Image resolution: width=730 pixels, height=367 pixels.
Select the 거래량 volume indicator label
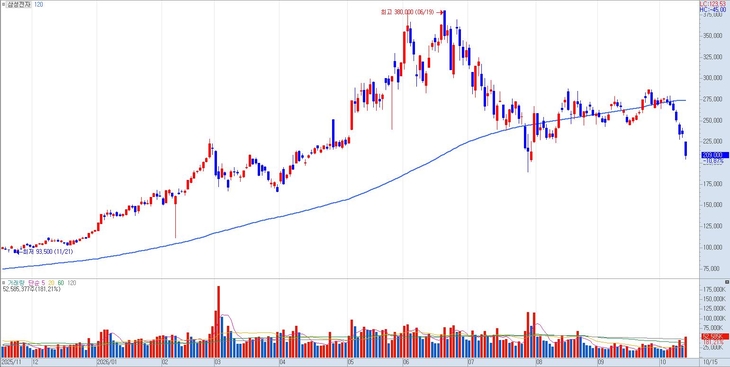tap(15, 283)
